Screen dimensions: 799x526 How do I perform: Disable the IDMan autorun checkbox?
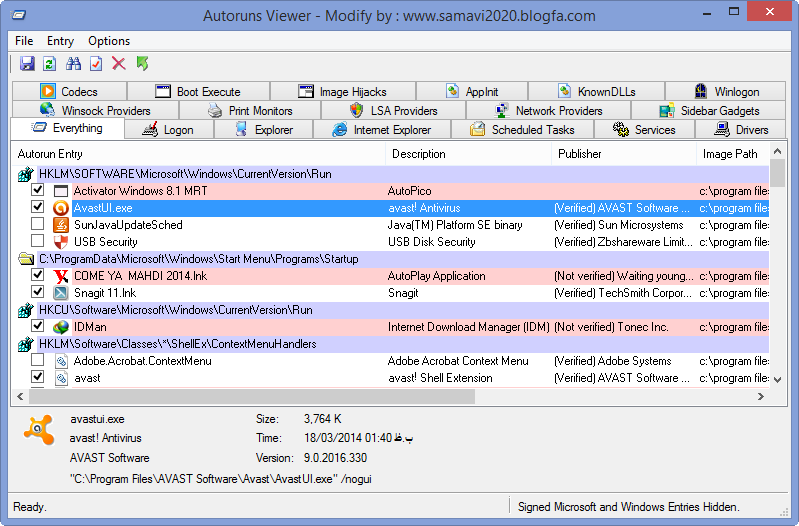(38, 327)
